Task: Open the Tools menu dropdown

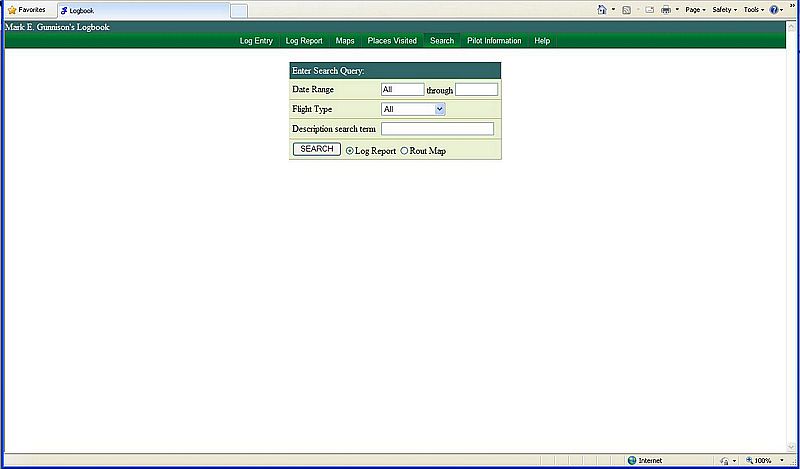Action: point(753,9)
